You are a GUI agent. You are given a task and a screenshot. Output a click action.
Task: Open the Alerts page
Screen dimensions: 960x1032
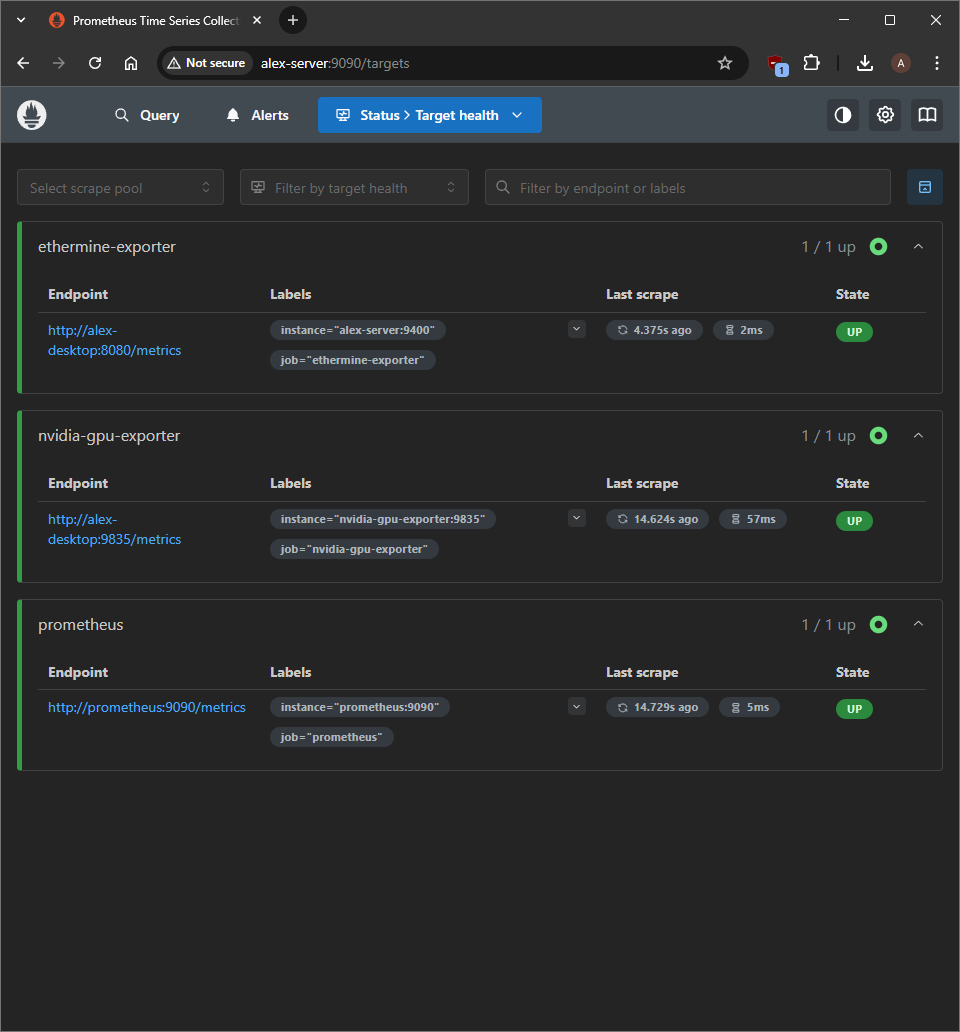(x=257, y=115)
